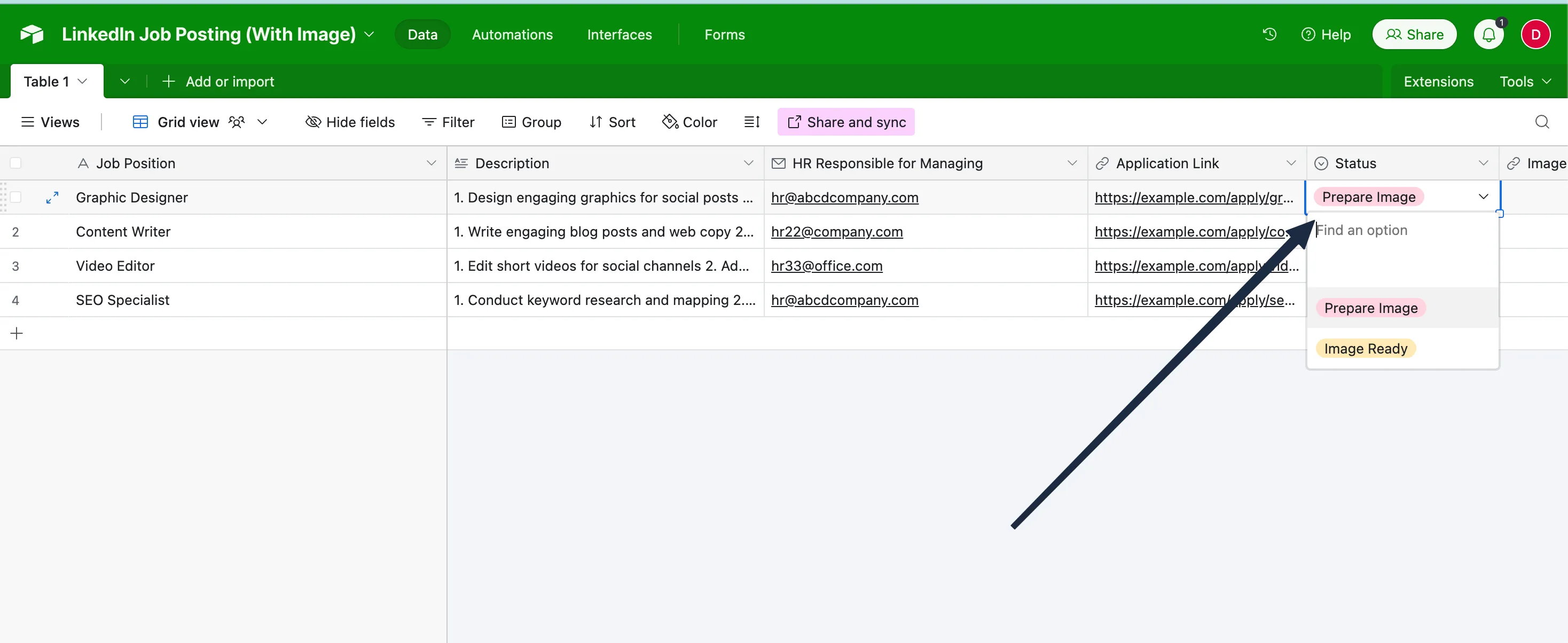The width and height of the screenshot is (1568, 643).
Task: Open Color options
Action: (x=689, y=122)
